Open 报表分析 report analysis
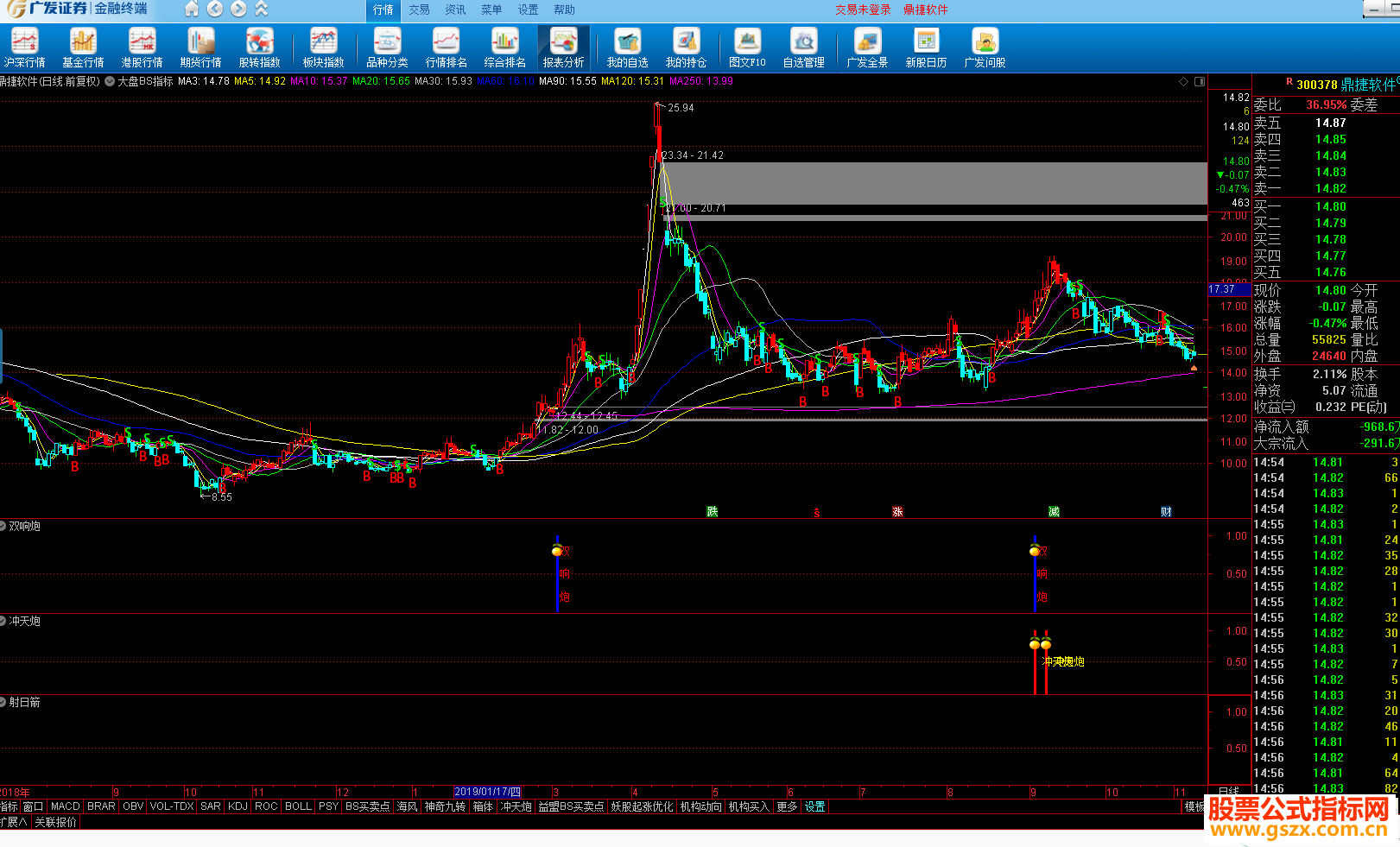This screenshot has height=847, width=1400. pyautogui.click(x=563, y=48)
